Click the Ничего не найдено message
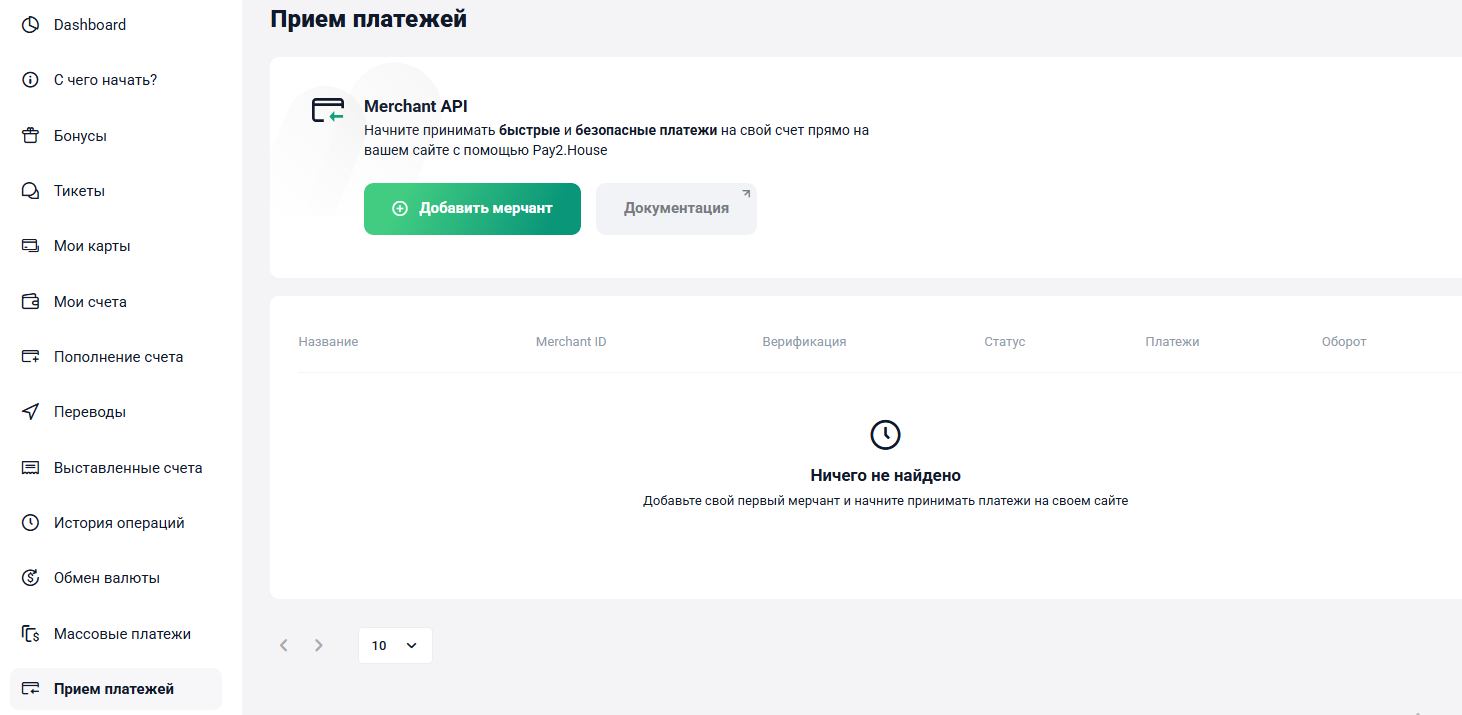Image resolution: width=1462 pixels, height=715 pixels. [886, 476]
